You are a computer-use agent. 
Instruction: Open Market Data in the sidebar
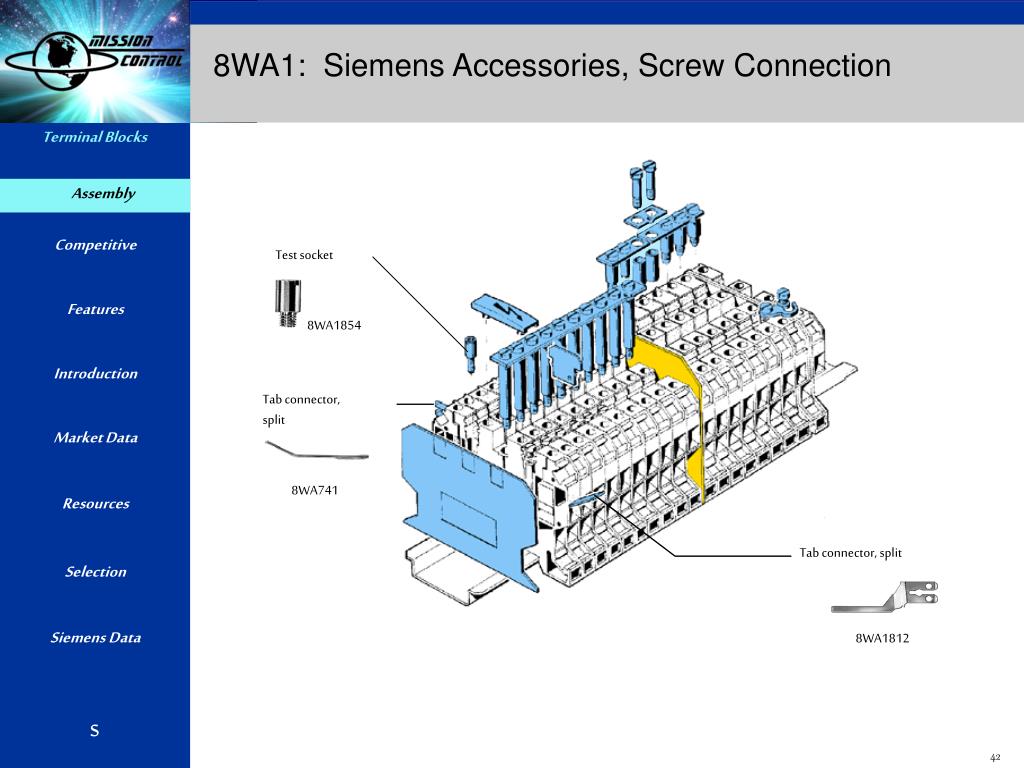tap(95, 438)
